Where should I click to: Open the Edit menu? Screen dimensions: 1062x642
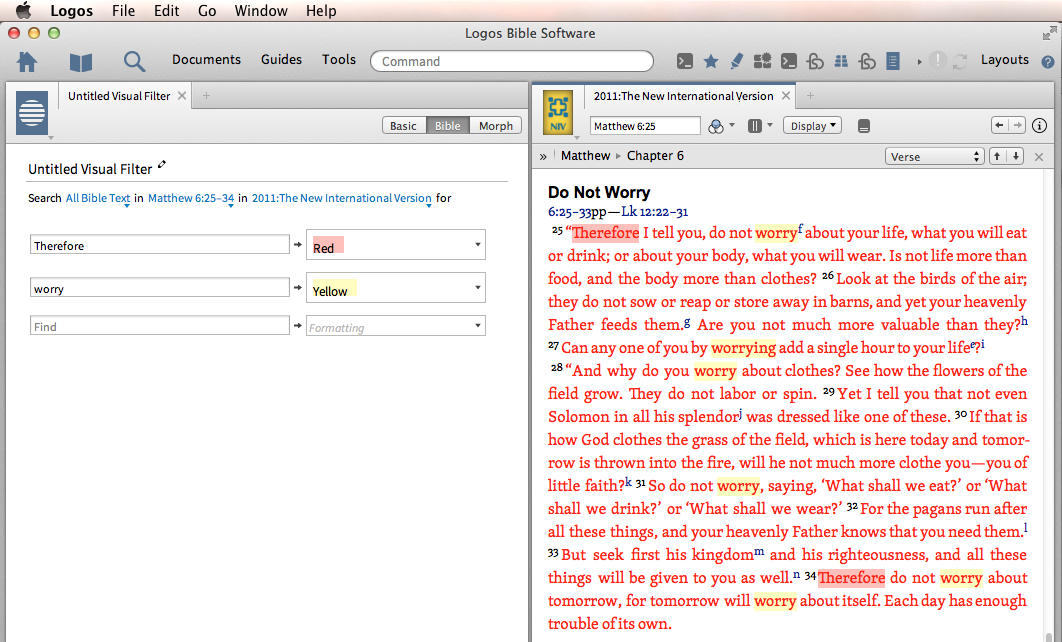pos(167,11)
